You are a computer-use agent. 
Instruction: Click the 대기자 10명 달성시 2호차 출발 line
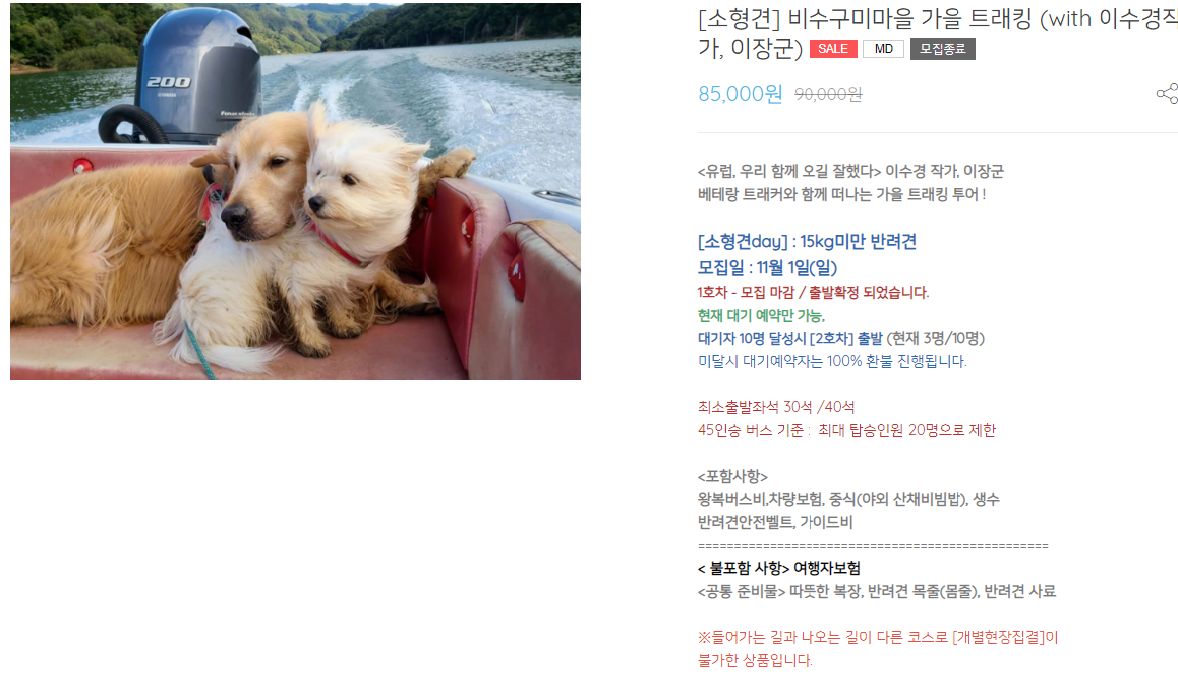(x=841, y=338)
